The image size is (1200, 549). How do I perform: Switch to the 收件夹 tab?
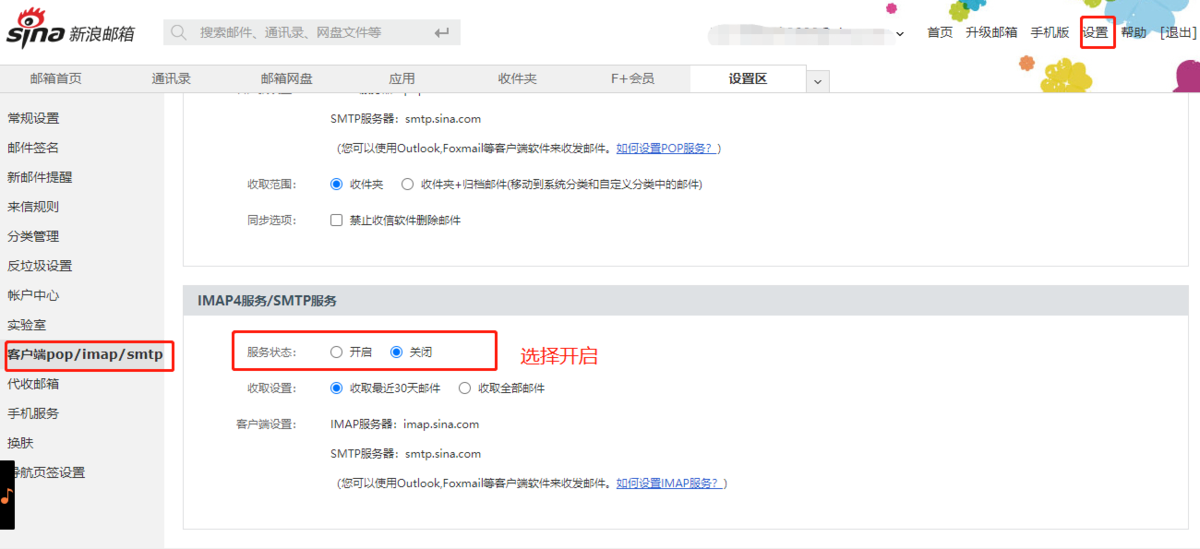[518, 79]
